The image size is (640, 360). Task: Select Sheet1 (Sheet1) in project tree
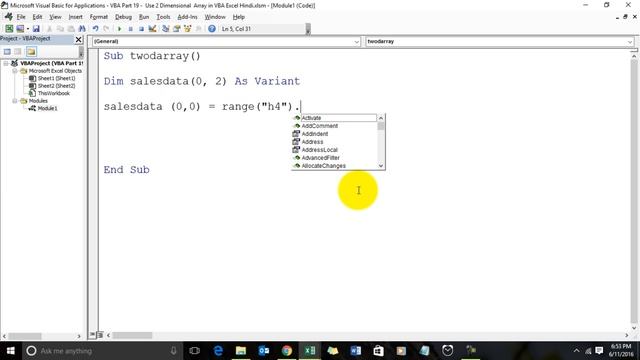tap(56, 78)
